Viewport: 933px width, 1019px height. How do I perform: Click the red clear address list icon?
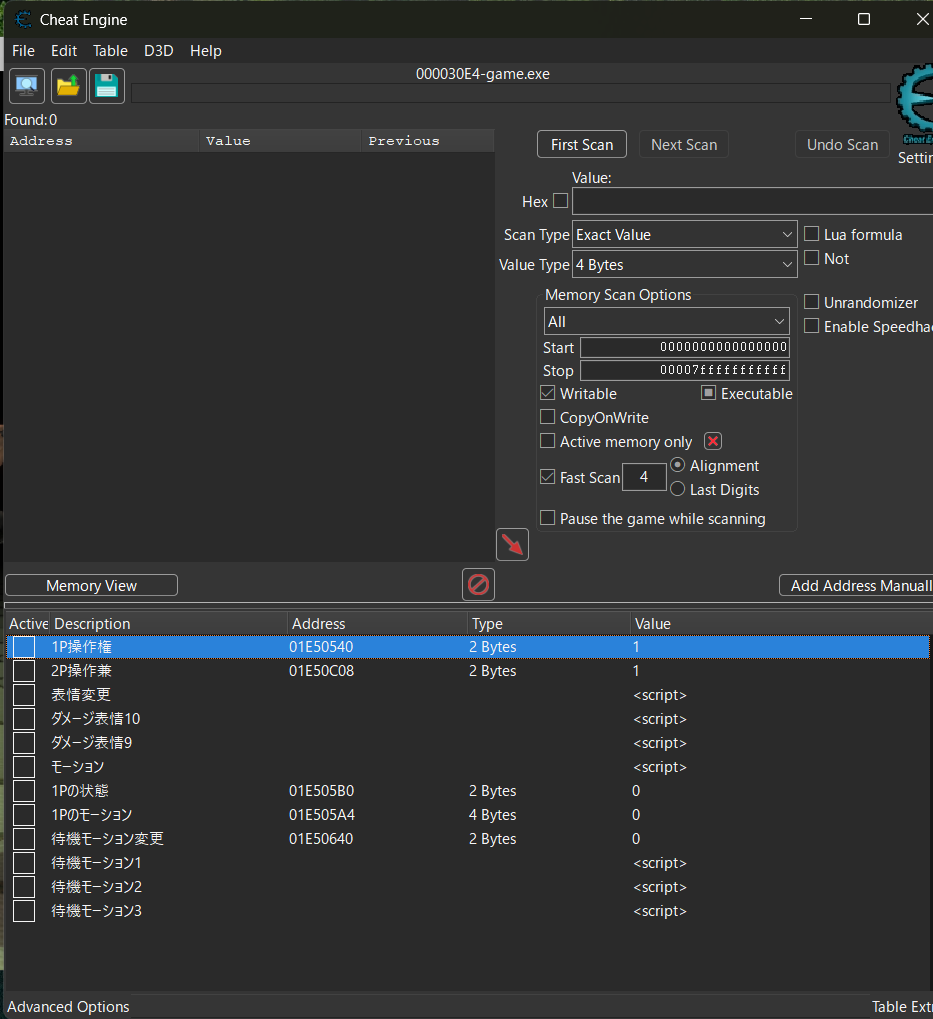478,584
